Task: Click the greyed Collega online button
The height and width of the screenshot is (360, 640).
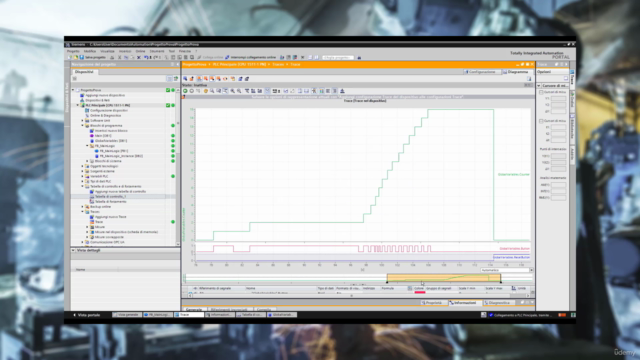Action: pos(211,58)
